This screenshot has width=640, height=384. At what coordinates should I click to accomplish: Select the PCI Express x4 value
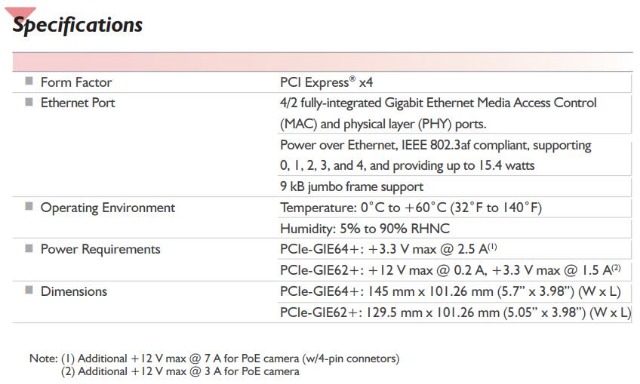click(x=327, y=82)
